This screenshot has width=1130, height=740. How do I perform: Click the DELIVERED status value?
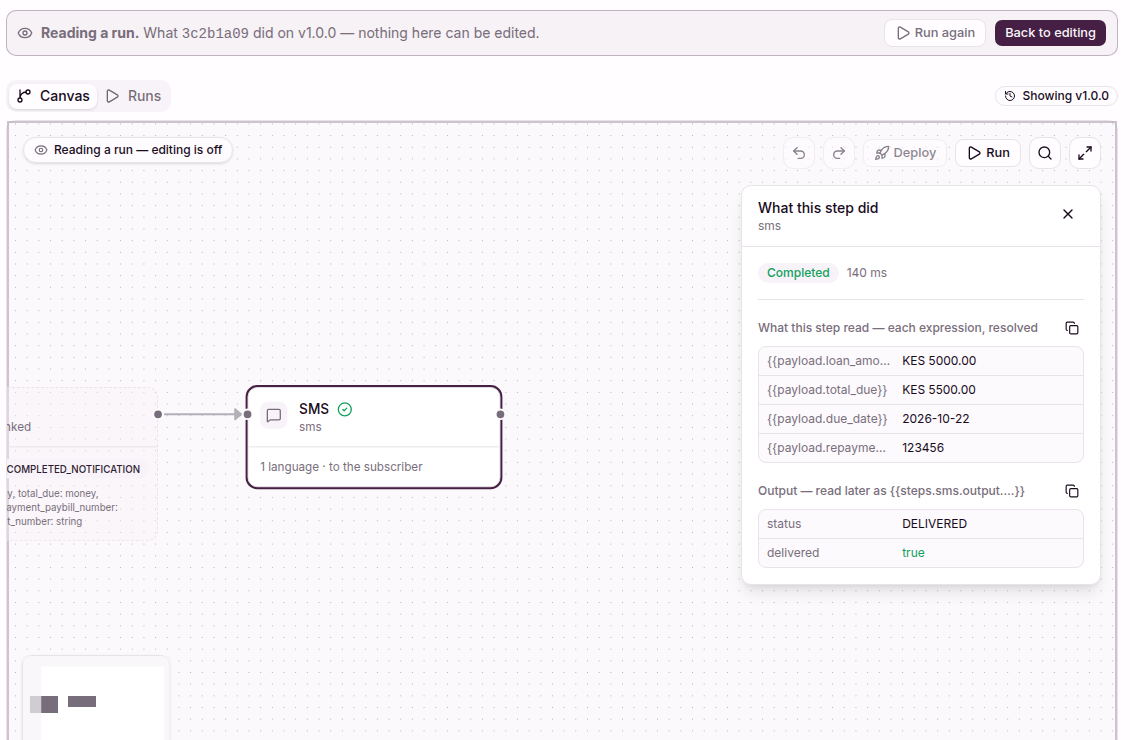934,524
